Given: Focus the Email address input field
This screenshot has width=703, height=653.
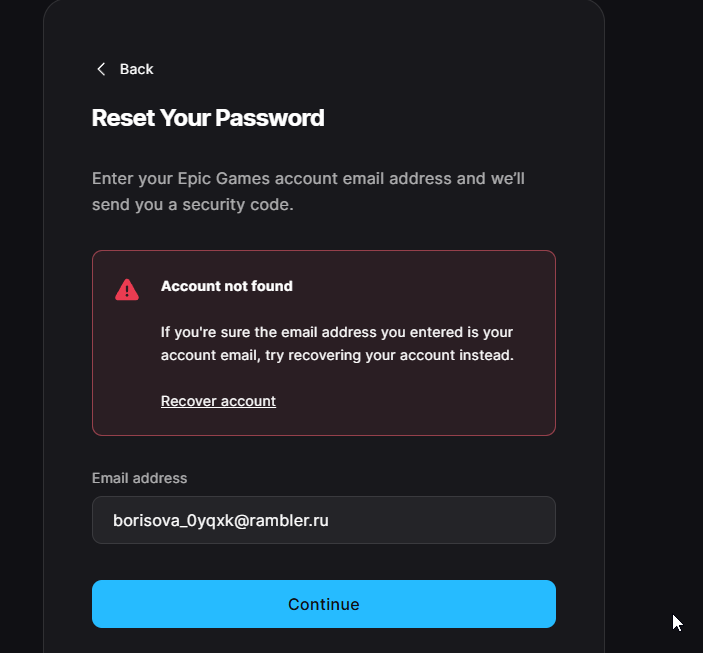Looking at the screenshot, I should (x=324, y=520).
